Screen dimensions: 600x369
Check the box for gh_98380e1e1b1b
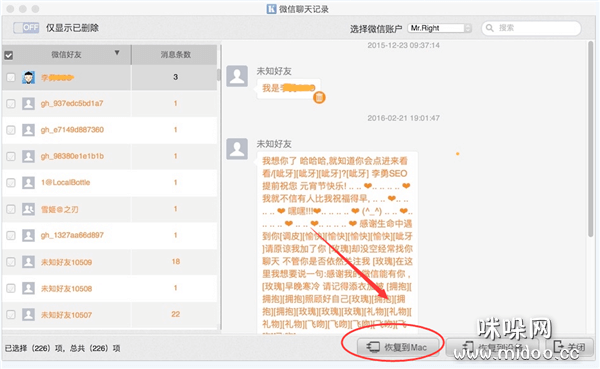point(11,157)
